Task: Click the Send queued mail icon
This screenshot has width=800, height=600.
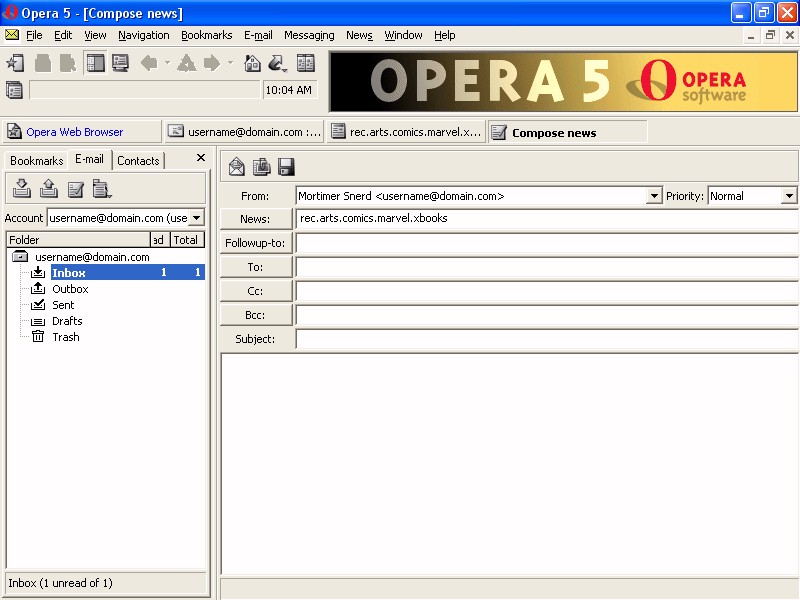Action: coord(48,188)
